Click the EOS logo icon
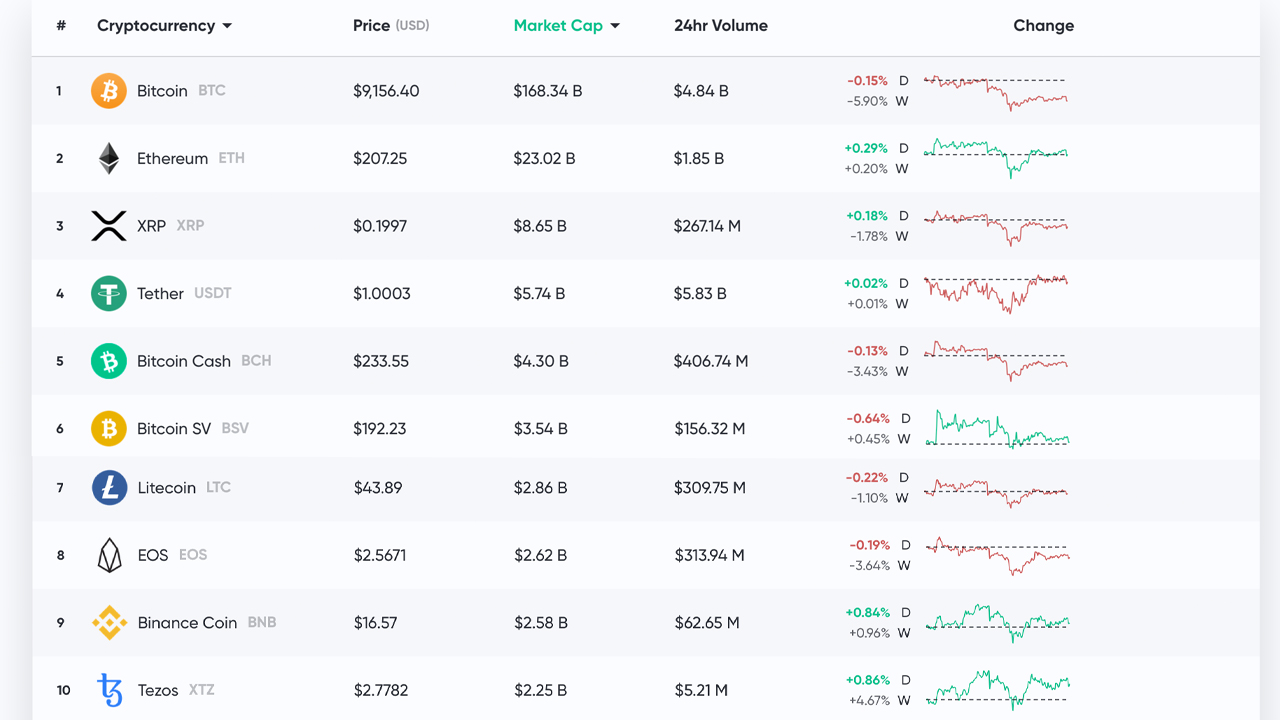This screenshot has height=720, width=1280. click(110, 555)
